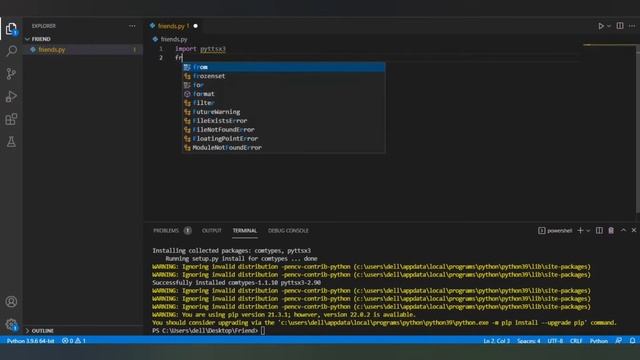The width and height of the screenshot is (640, 360).
Task: Open the Manage gear icon
Action: point(11,325)
